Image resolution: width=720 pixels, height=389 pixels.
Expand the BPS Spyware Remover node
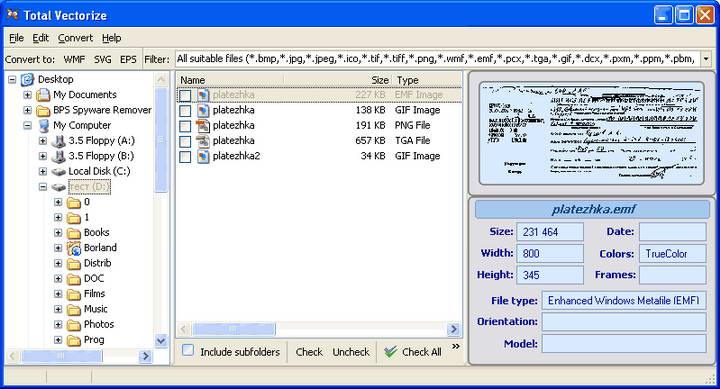[x=28, y=110]
